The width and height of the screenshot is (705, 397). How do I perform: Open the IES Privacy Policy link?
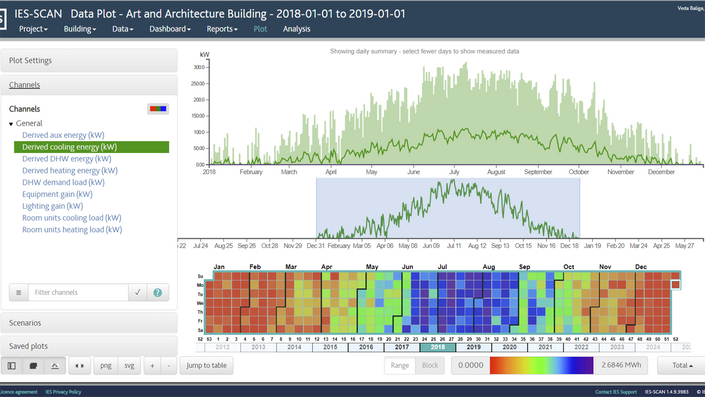point(63,392)
